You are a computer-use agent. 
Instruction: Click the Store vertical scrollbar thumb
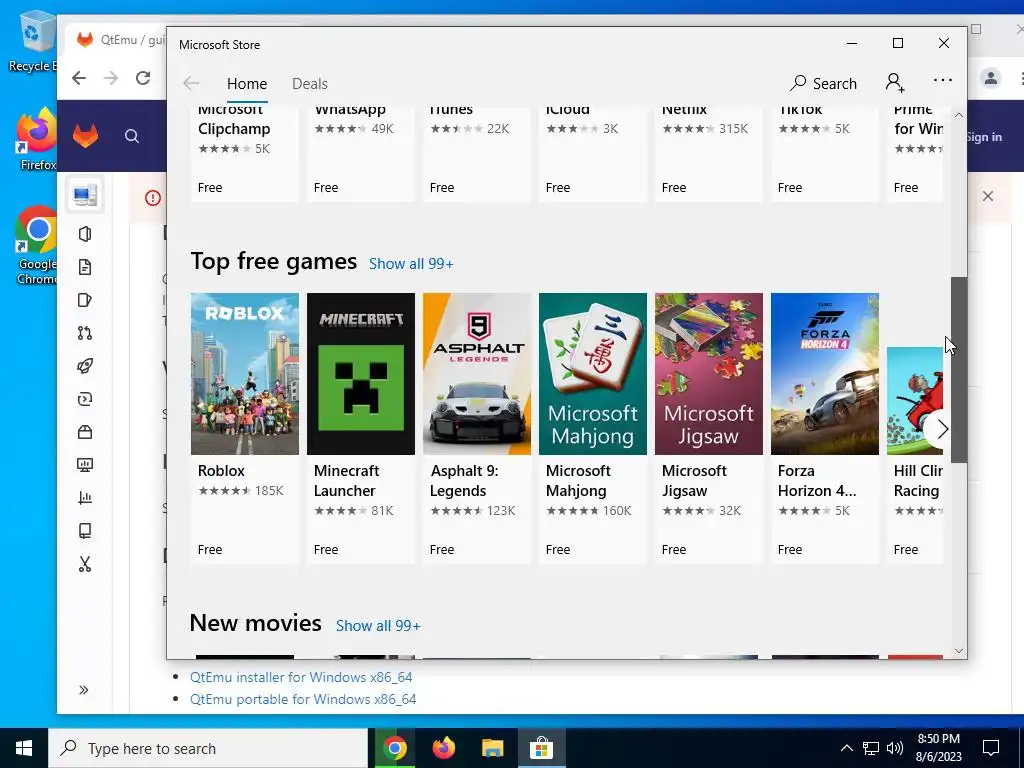[x=959, y=370]
